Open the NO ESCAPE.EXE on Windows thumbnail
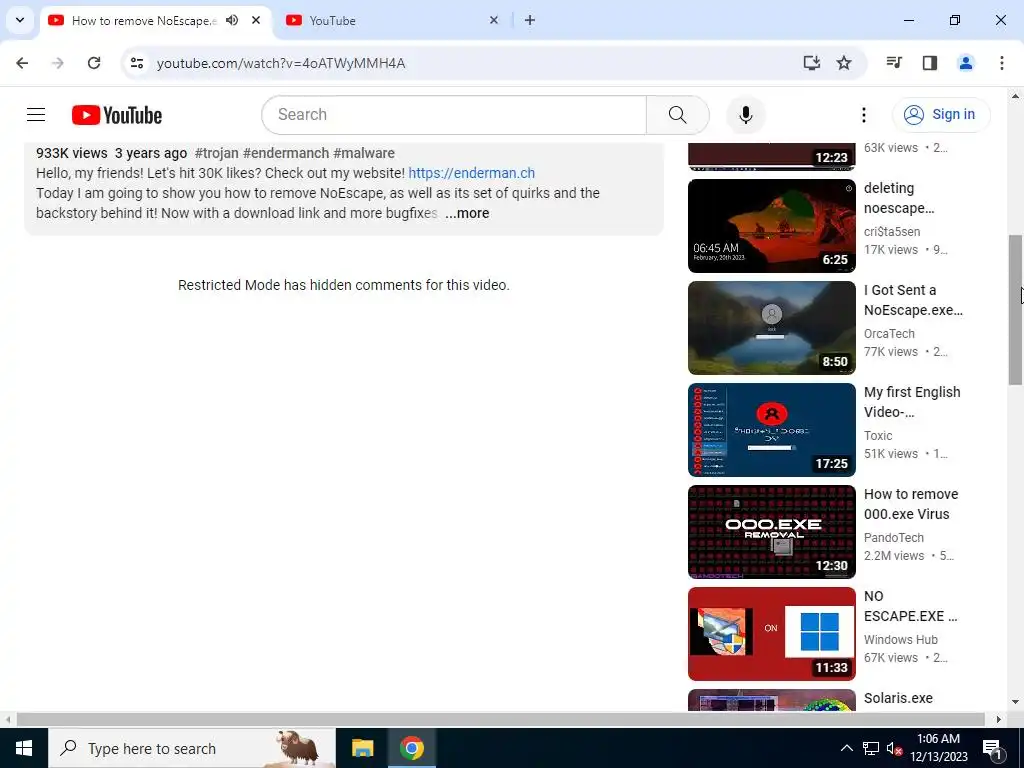The height and width of the screenshot is (768, 1024). click(771, 633)
